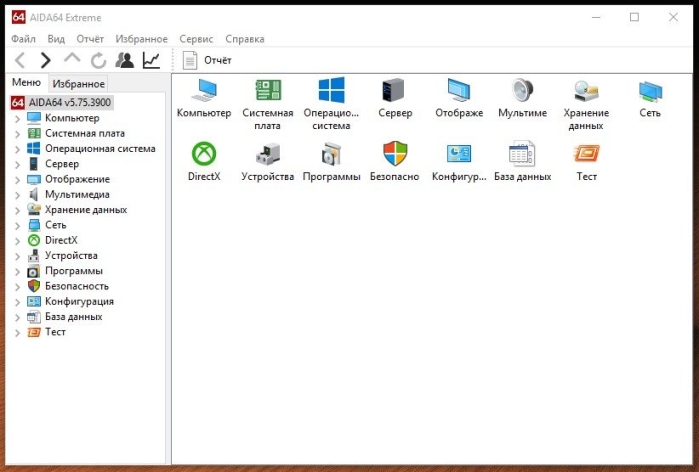Image resolution: width=699 pixels, height=472 pixels.
Task: Expand the DirectX tree node chevron
Action: tap(17, 241)
